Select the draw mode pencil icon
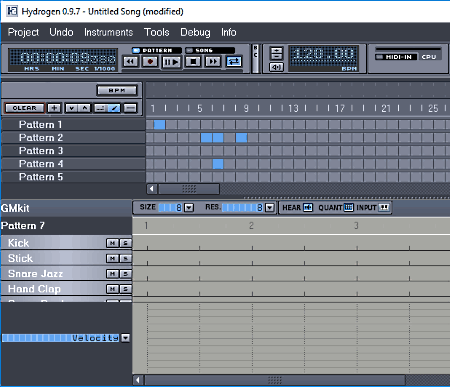Screen dimensions: 450x387 (x=114, y=108)
